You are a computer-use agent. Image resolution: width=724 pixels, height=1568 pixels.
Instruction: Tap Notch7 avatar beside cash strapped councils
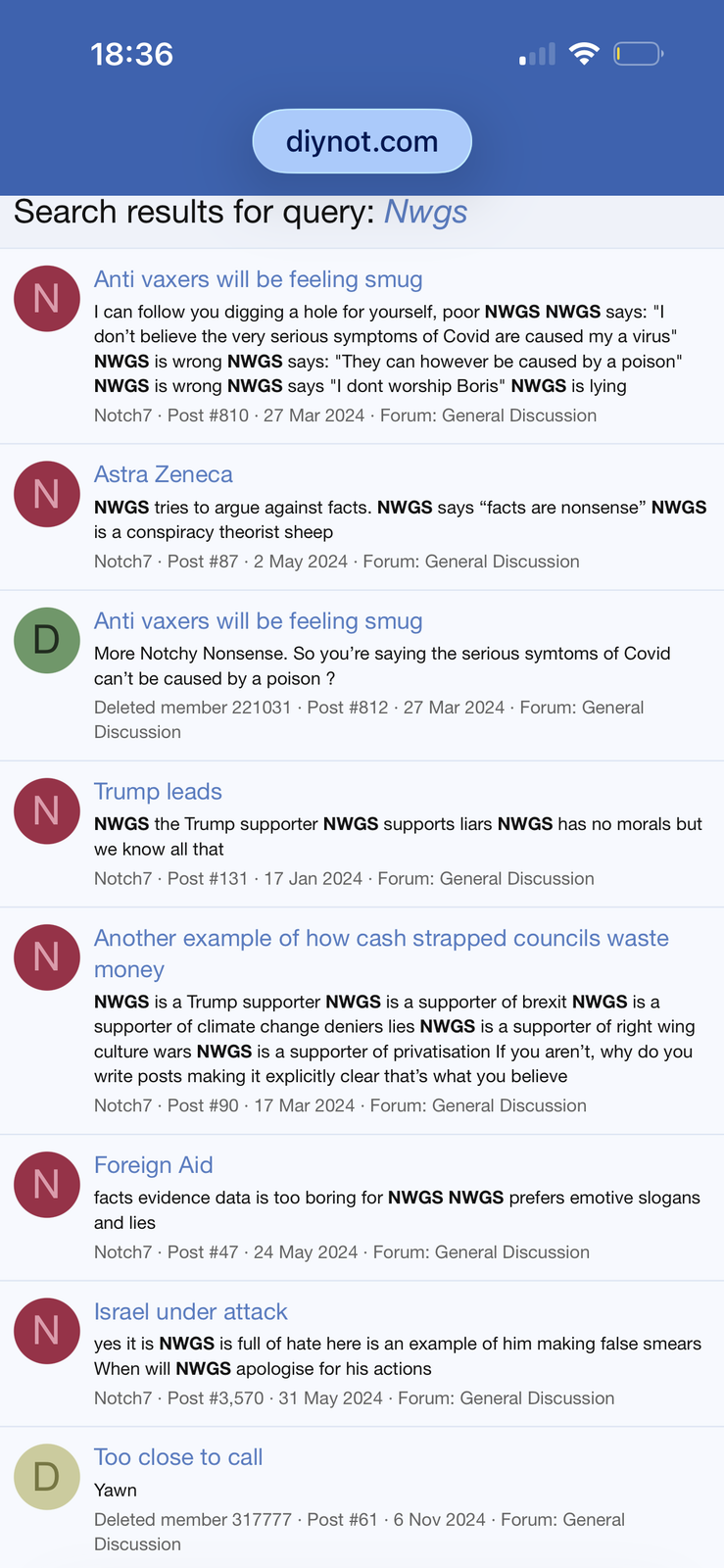point(46,957)
